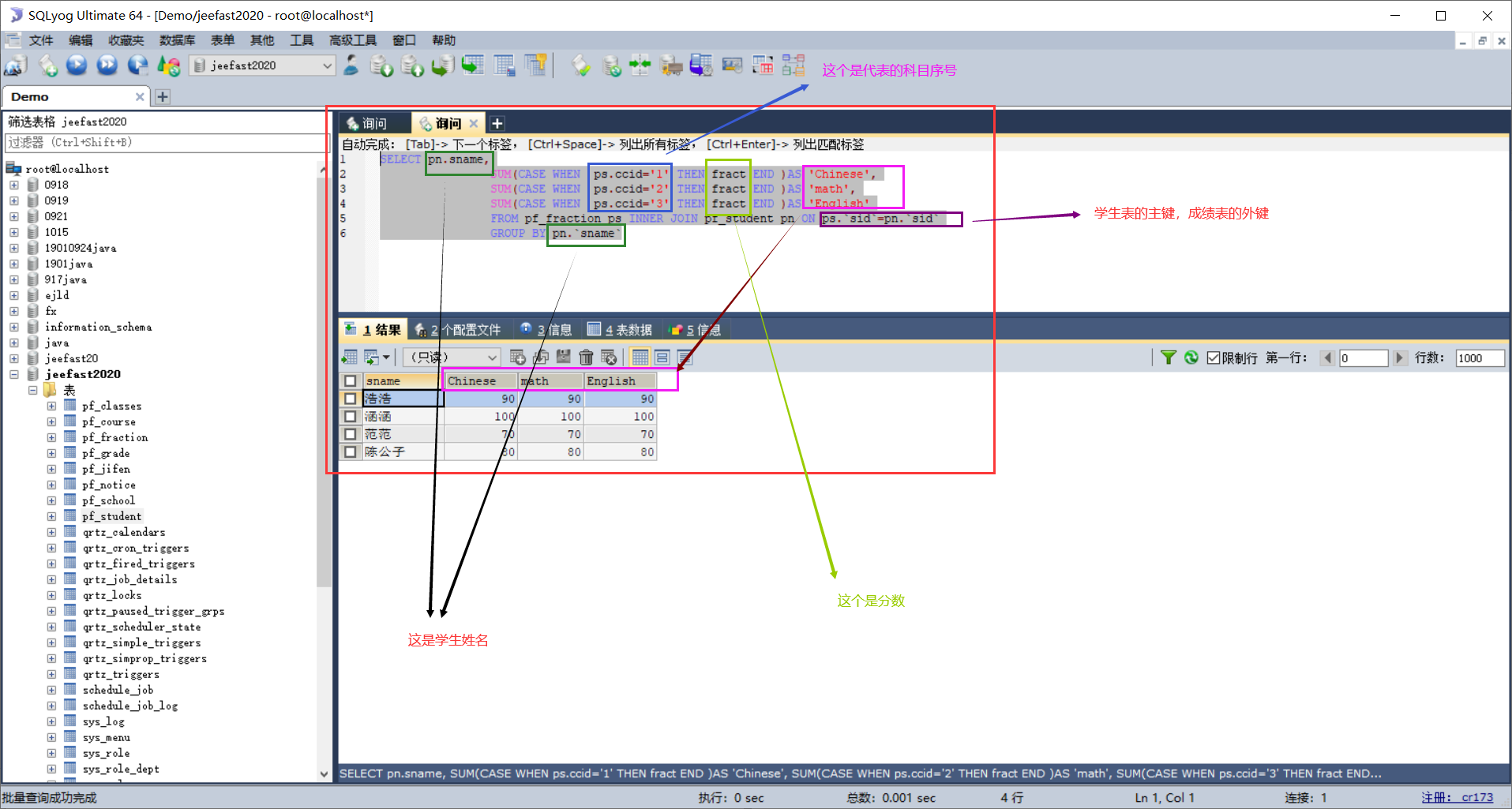Open the 文件 menu
This screenshot has height=809, width=1512.
coord(40,40)
